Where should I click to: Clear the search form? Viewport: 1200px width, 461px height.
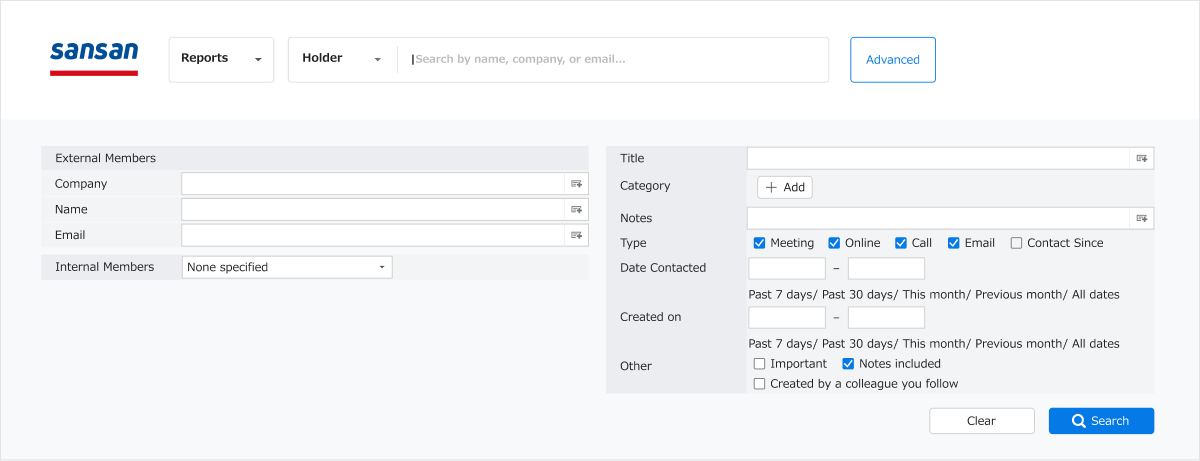[x=981, y=421]
